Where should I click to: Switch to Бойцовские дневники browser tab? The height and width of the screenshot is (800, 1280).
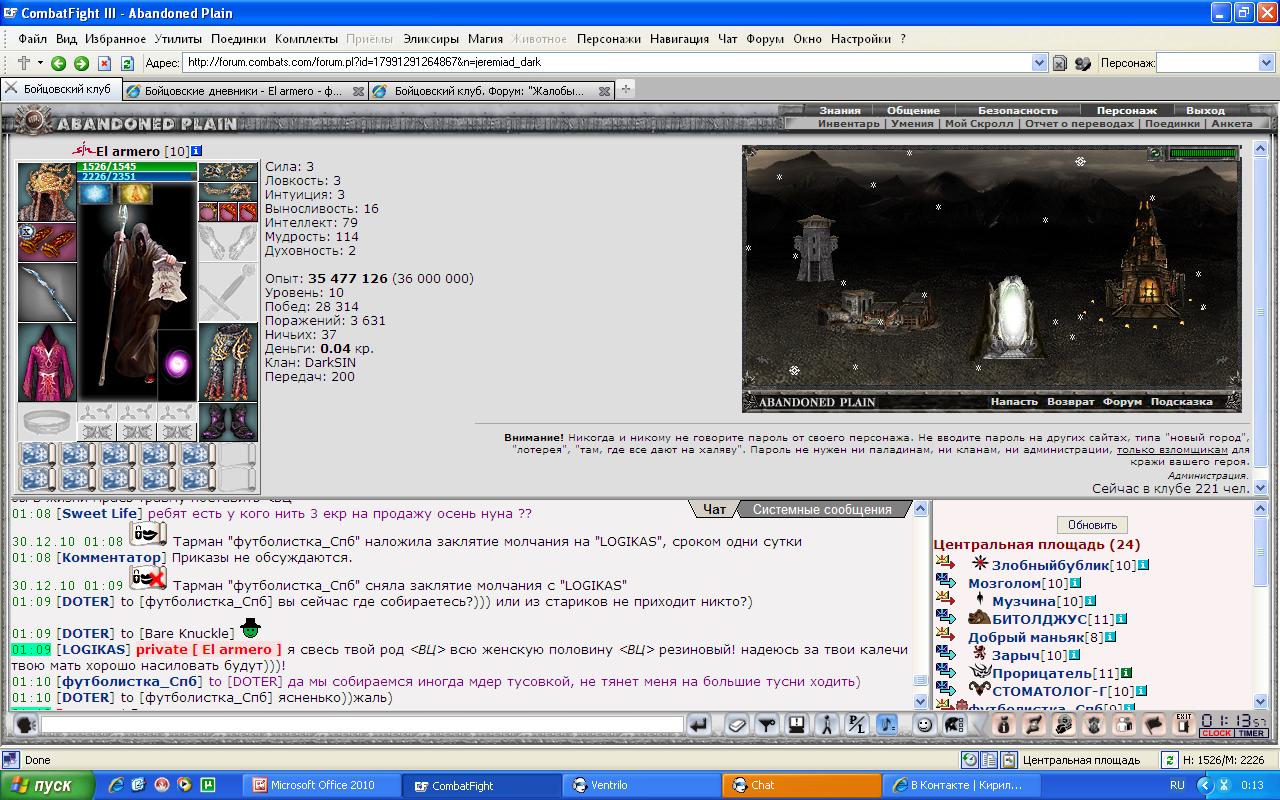point(244,90)
